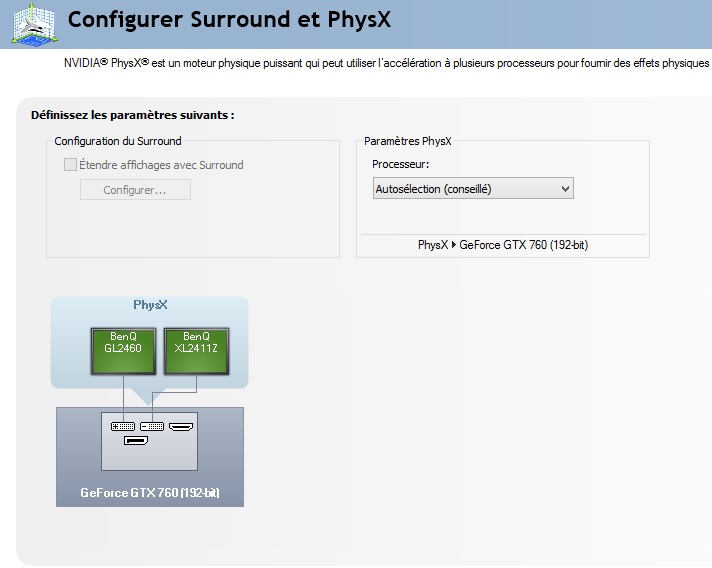712x568 pixels.
Task: Click the HDMI port icon
Action: click(181, 426)
